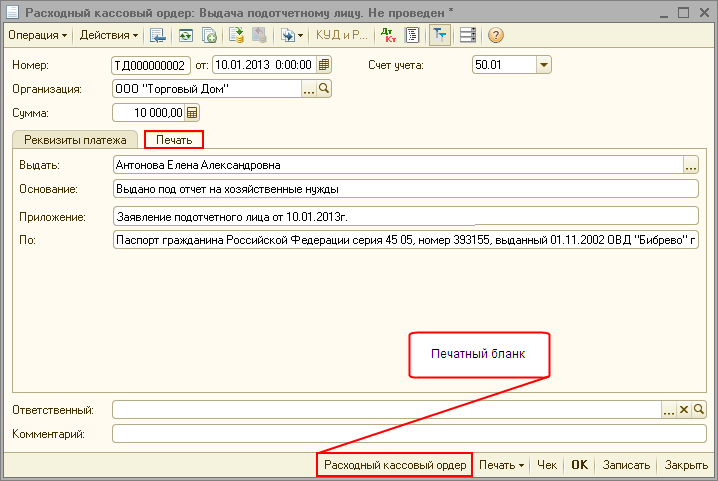
Task: Open the document structure report icon
Action: point(413,35)
